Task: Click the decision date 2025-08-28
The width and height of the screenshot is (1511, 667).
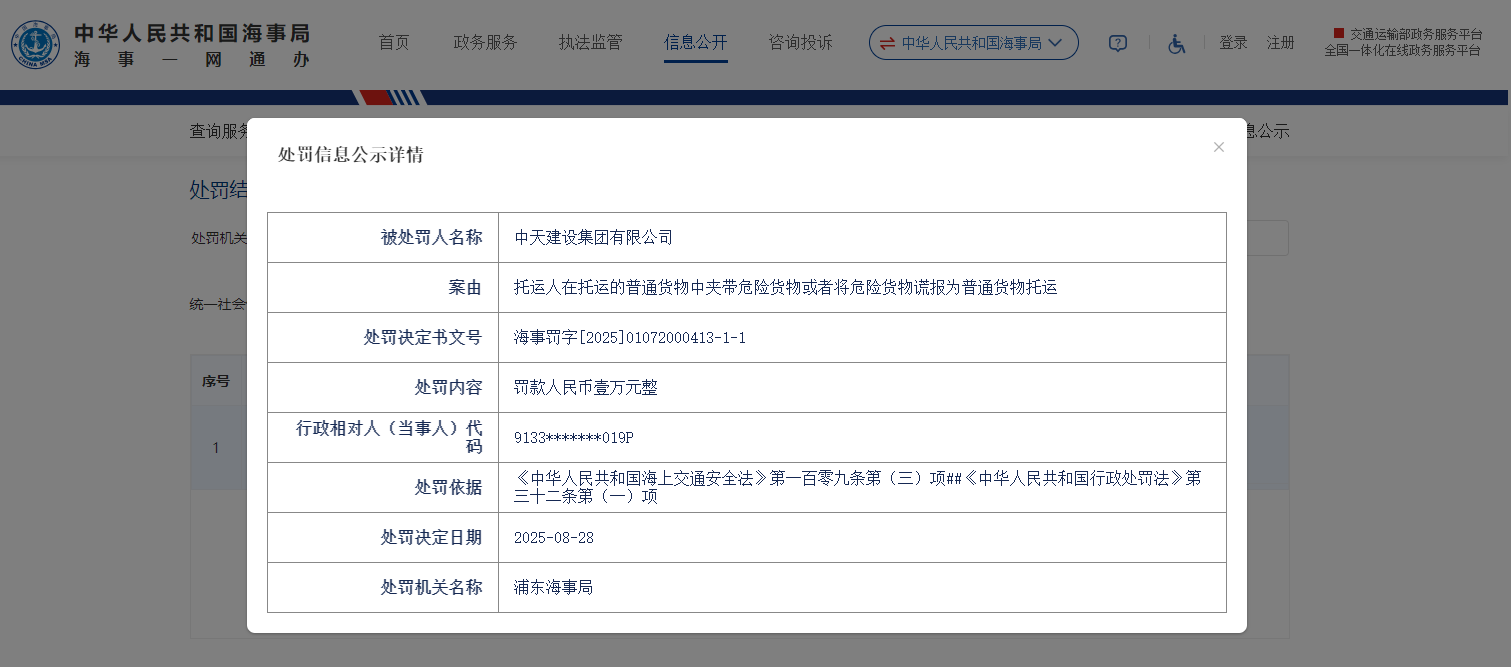Action: pyautogui.click(x=554, y=538)
